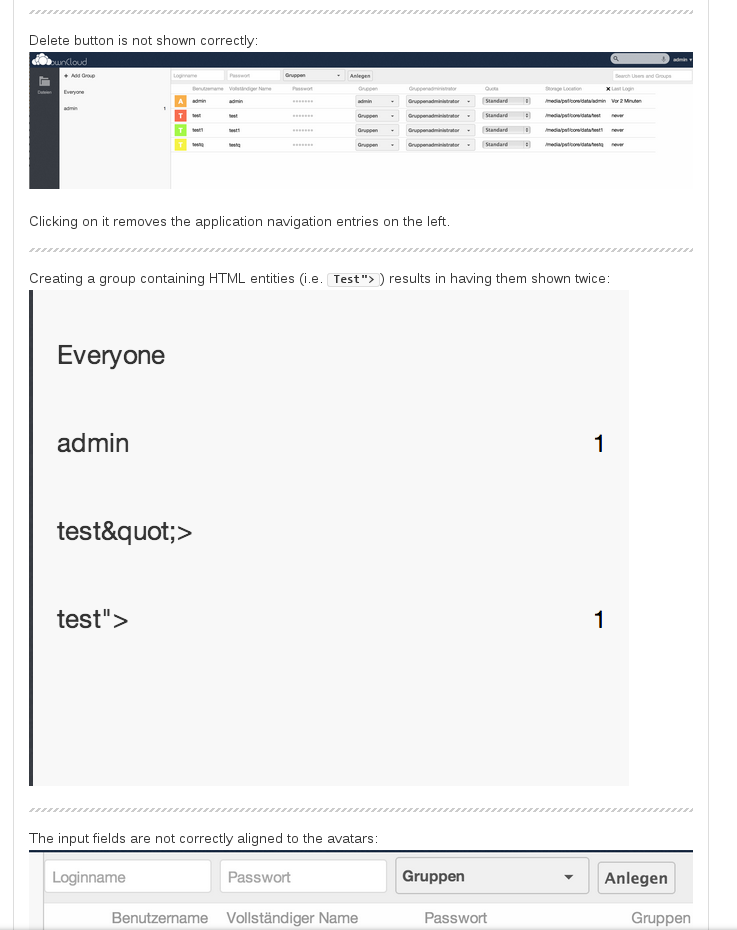The height and width of the screenshot is (930, 737).
Task: Click the orange 'A' avatar of admin
Action: coord(180,101)
